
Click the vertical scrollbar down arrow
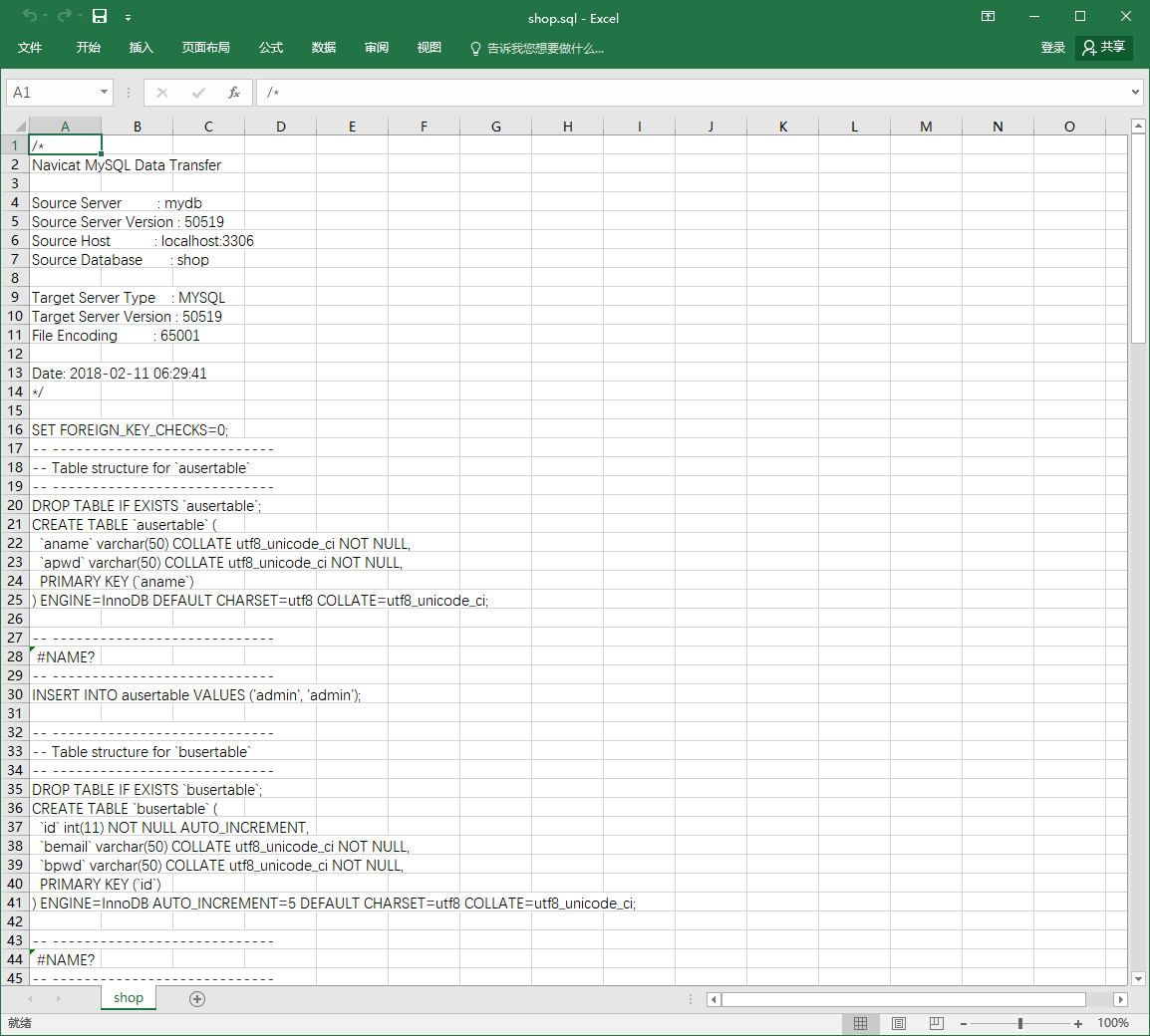coord(1138,978)
